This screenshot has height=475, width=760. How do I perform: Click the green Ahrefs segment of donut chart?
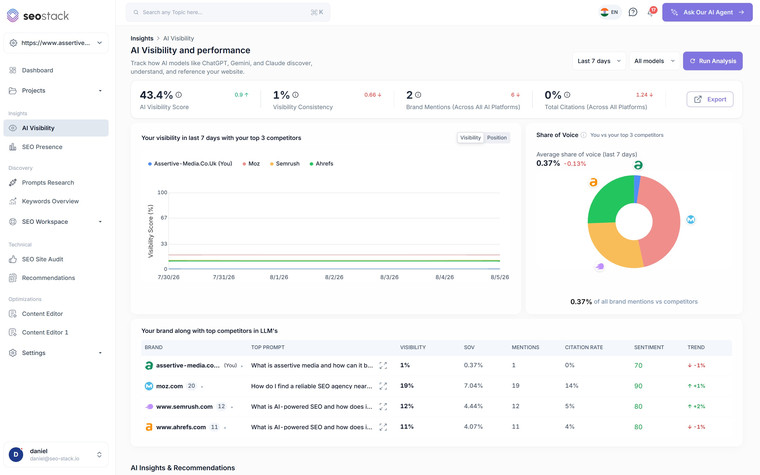[x=607, y=199]
